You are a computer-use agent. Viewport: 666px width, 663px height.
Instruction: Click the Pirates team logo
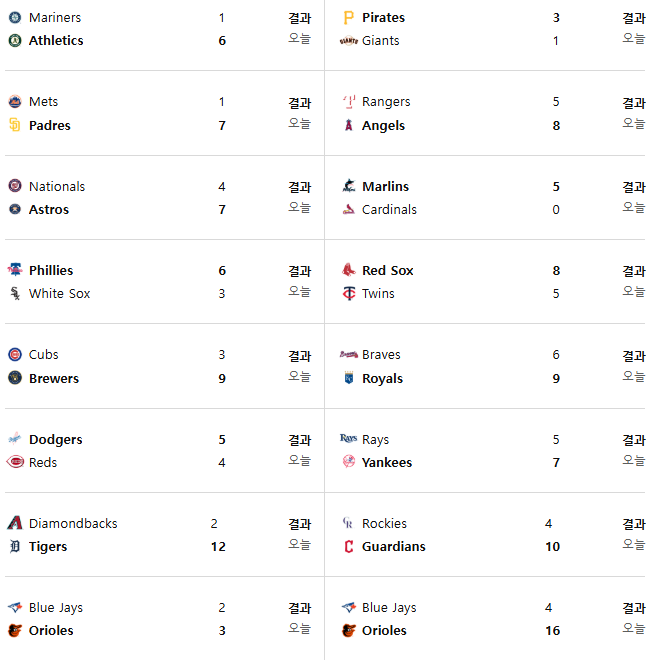point(348,18)
